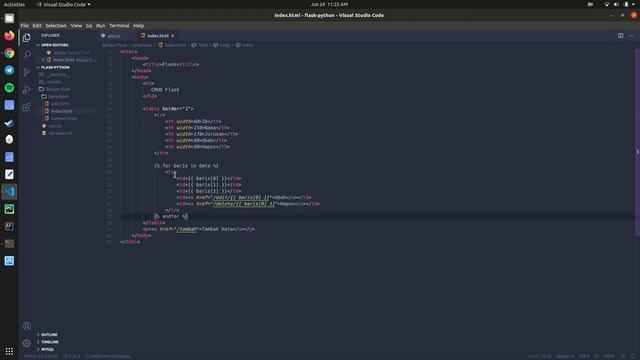Launch Firefox from the dock
This screenshot has height=360, width=640.
9,36
